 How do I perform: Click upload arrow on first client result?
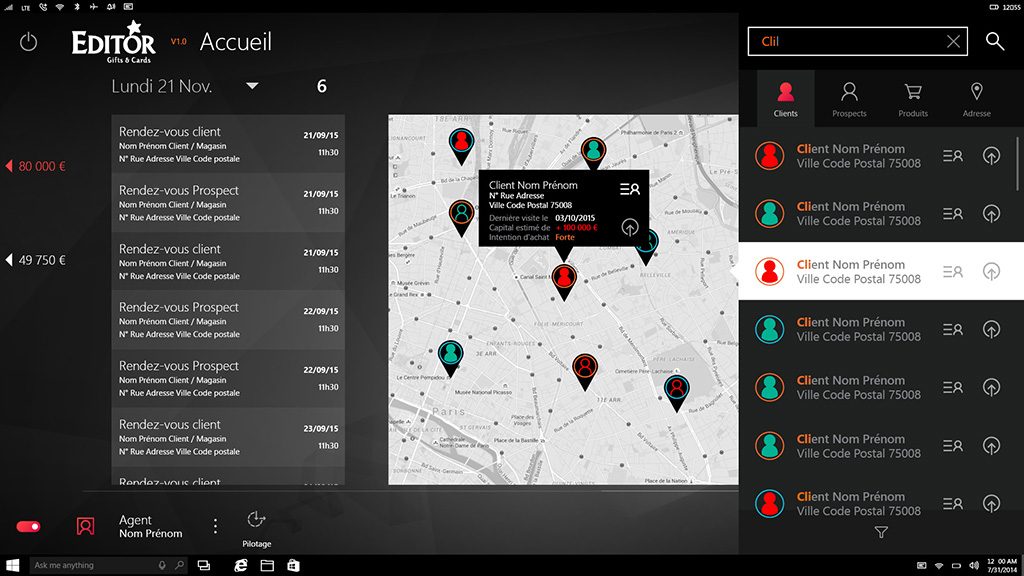tap(991, 156)
